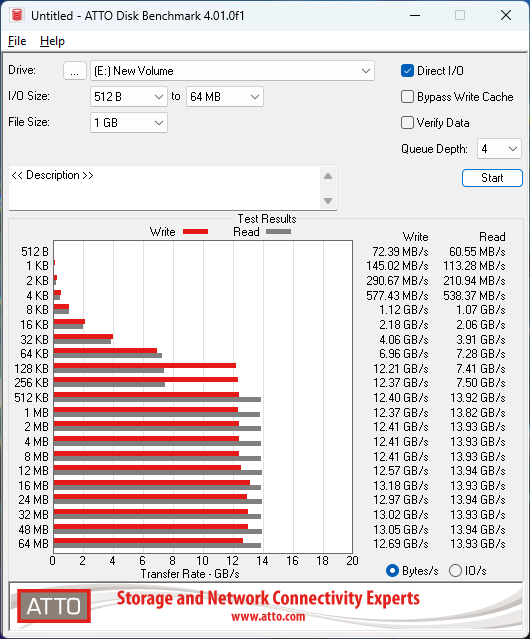Click the description scroll up arrow
Image resolution: width=530 pixels, height=639 pixels.
(x=328, y=176)
